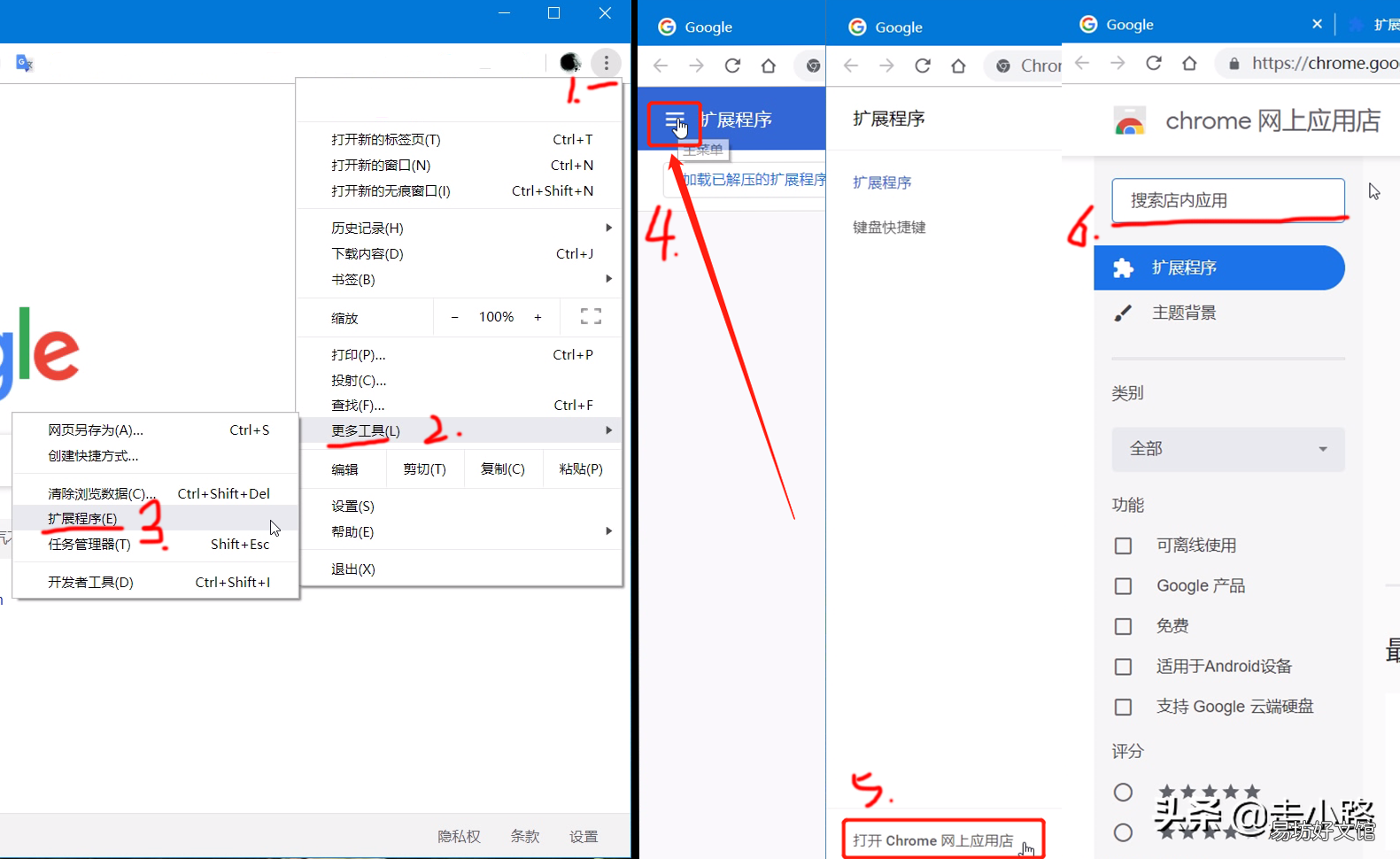Choose 网页另存为(A)... in submenu
Screen dimensions: 1400x859
pos(156,429)
